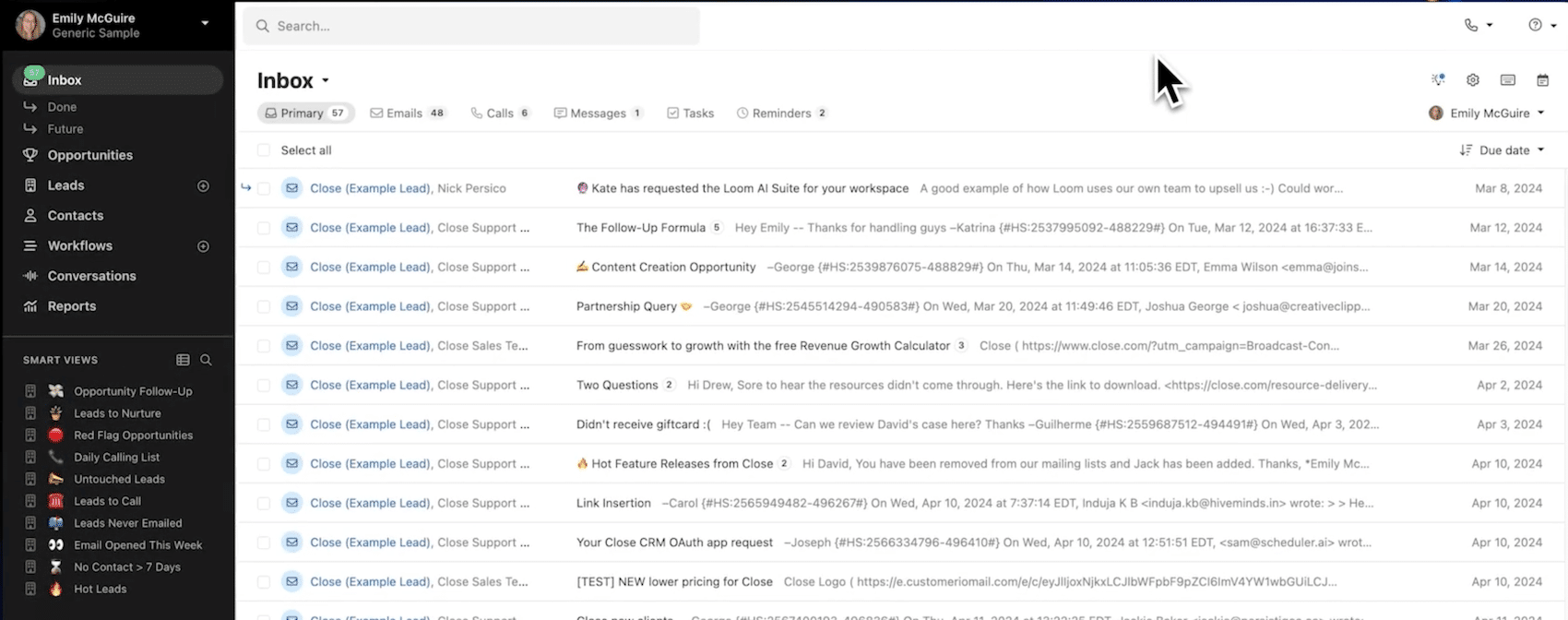Click email icon on Link Insertion row
The width and height of the screenshot is (1568, 620).
pos(291,503)
